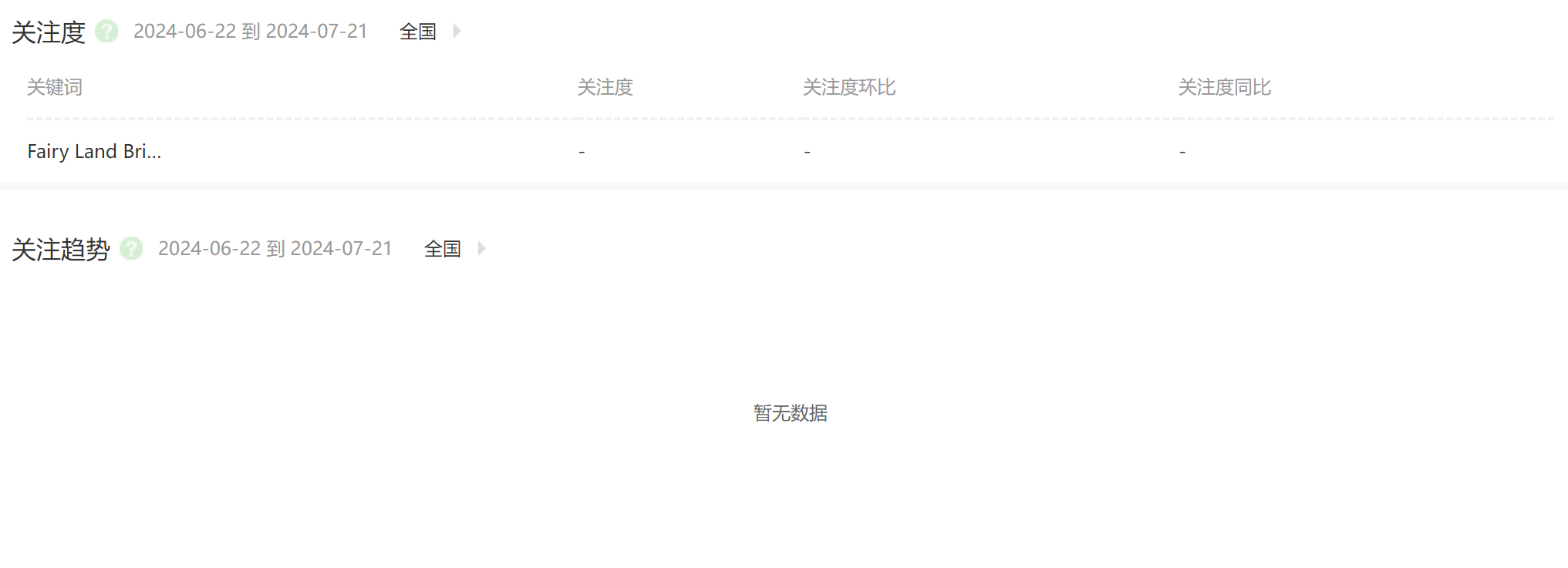
Task: Click the 关注度 value cell for Fairy Land
Action: pyautogui.click(x=582, y=152)
